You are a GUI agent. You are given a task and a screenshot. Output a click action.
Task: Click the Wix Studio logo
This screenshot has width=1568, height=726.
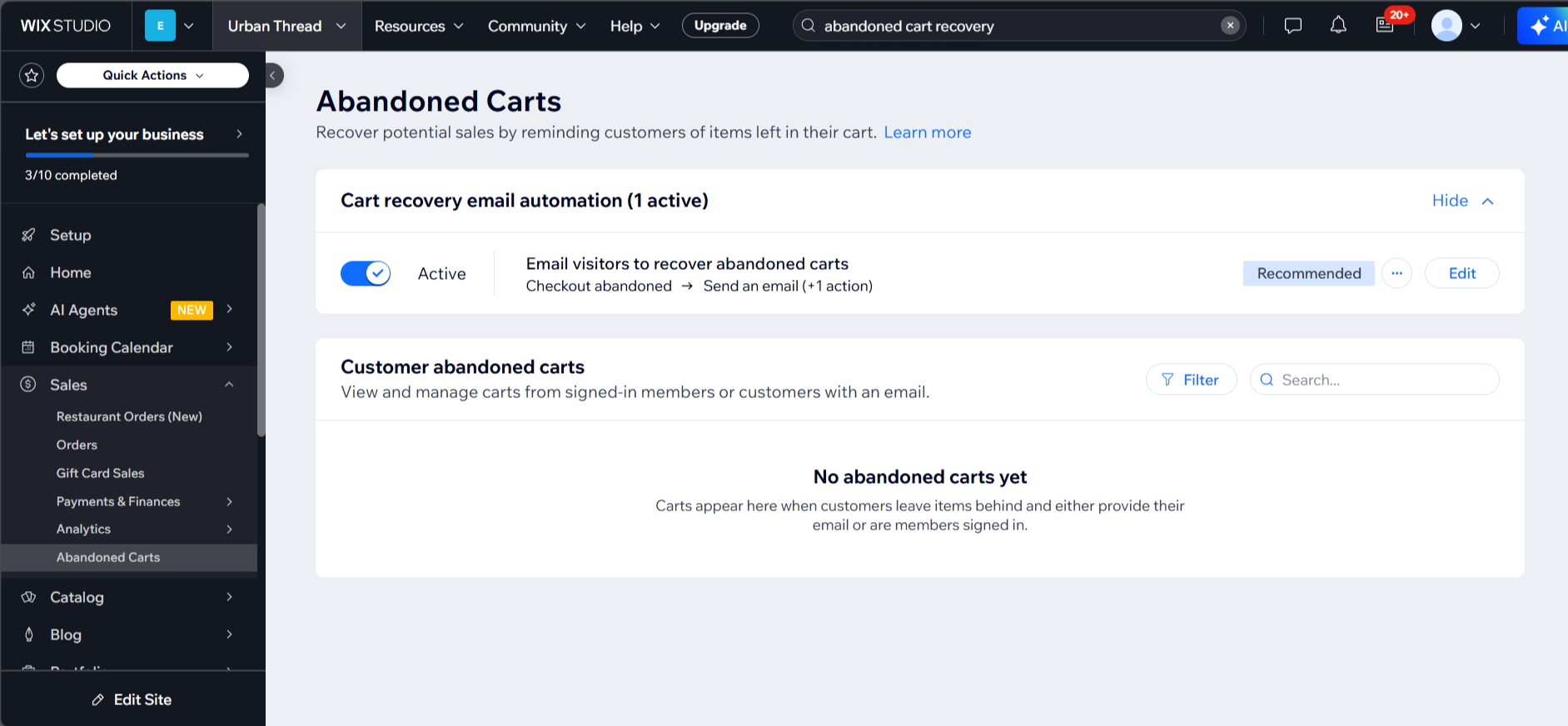66,26
